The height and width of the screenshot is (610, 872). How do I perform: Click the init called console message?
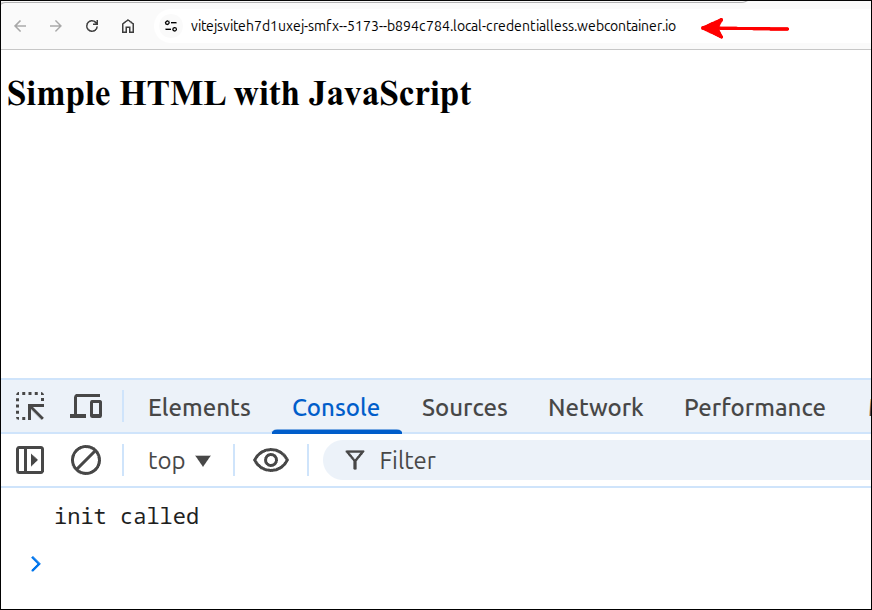[126, 516]
